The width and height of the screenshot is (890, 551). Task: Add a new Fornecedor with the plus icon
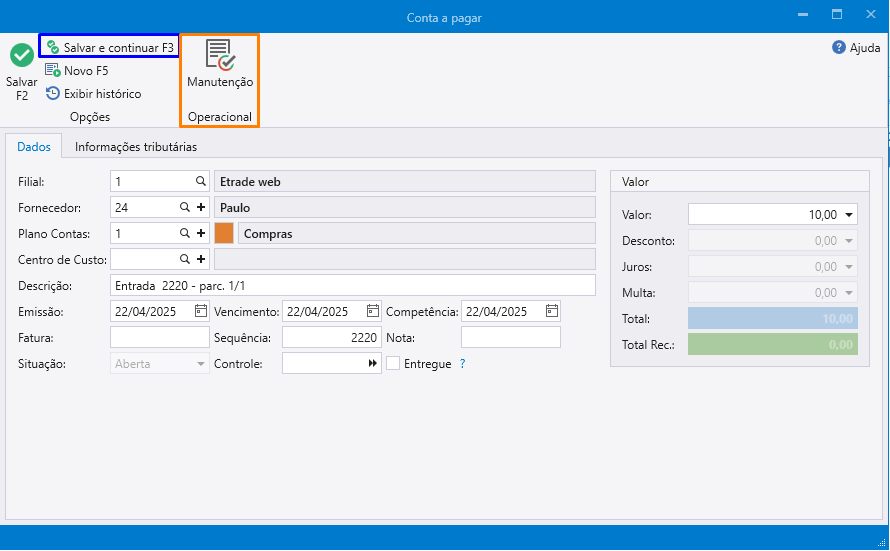pos(201,207)
